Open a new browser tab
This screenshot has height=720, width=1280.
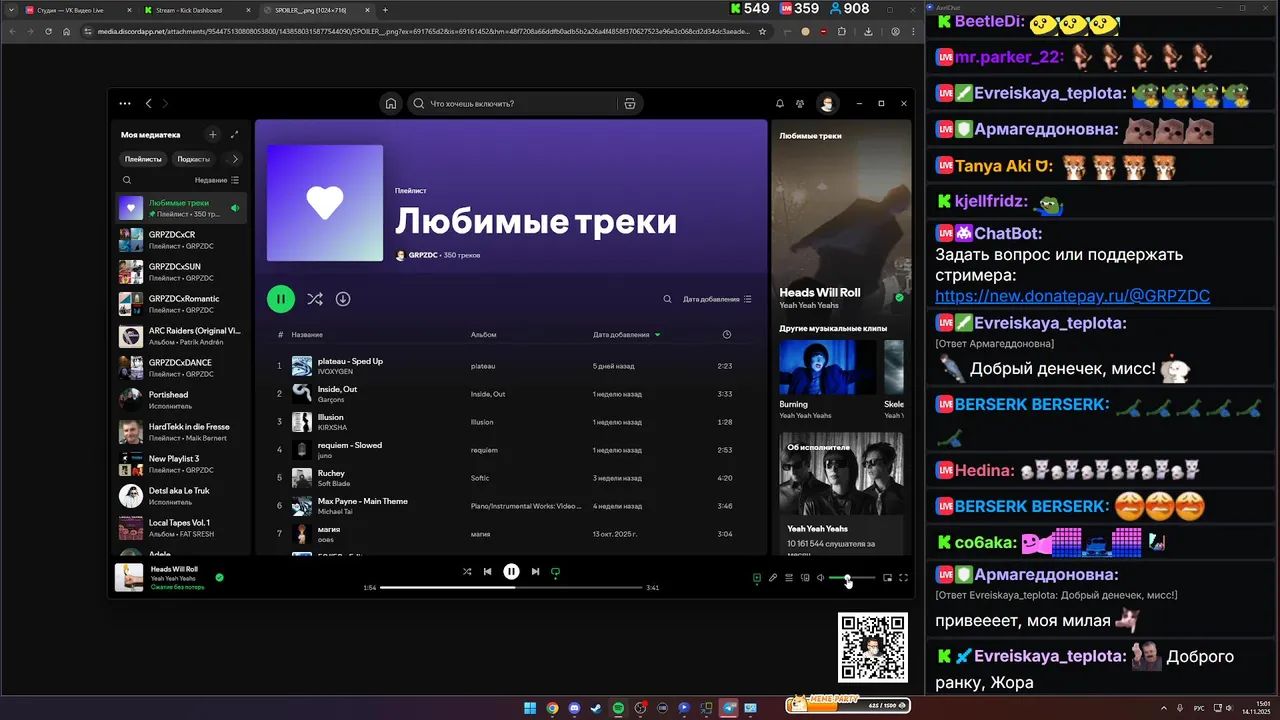385,10
